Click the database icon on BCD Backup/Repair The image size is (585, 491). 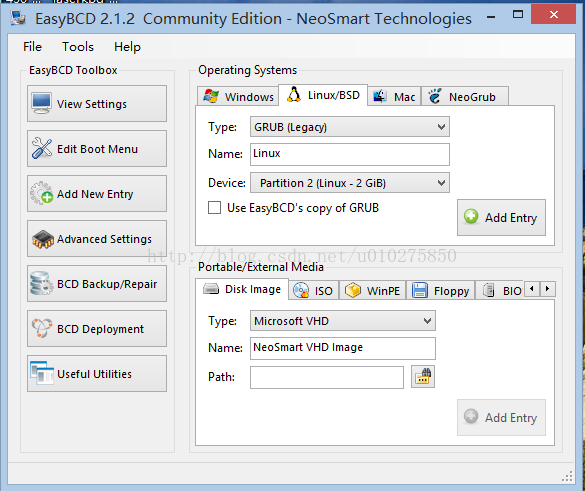41,283
